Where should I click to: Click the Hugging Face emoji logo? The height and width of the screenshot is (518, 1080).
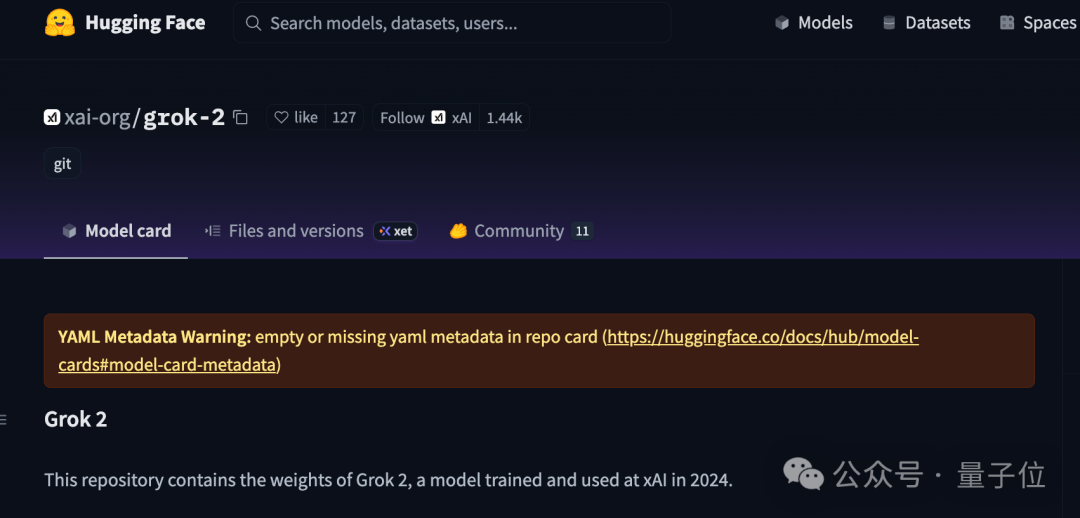tap(60, 23)
